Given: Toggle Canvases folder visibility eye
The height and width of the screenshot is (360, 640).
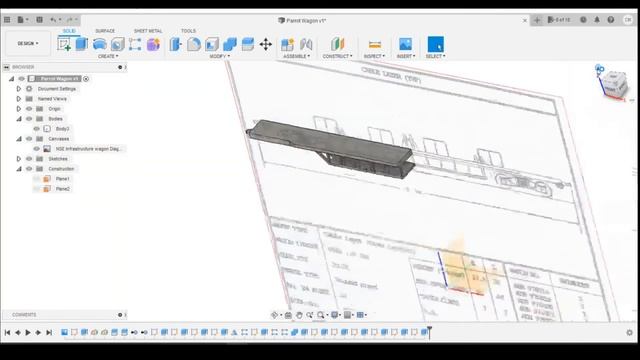Looking at the screenshot, I should (x=29, y=139).
